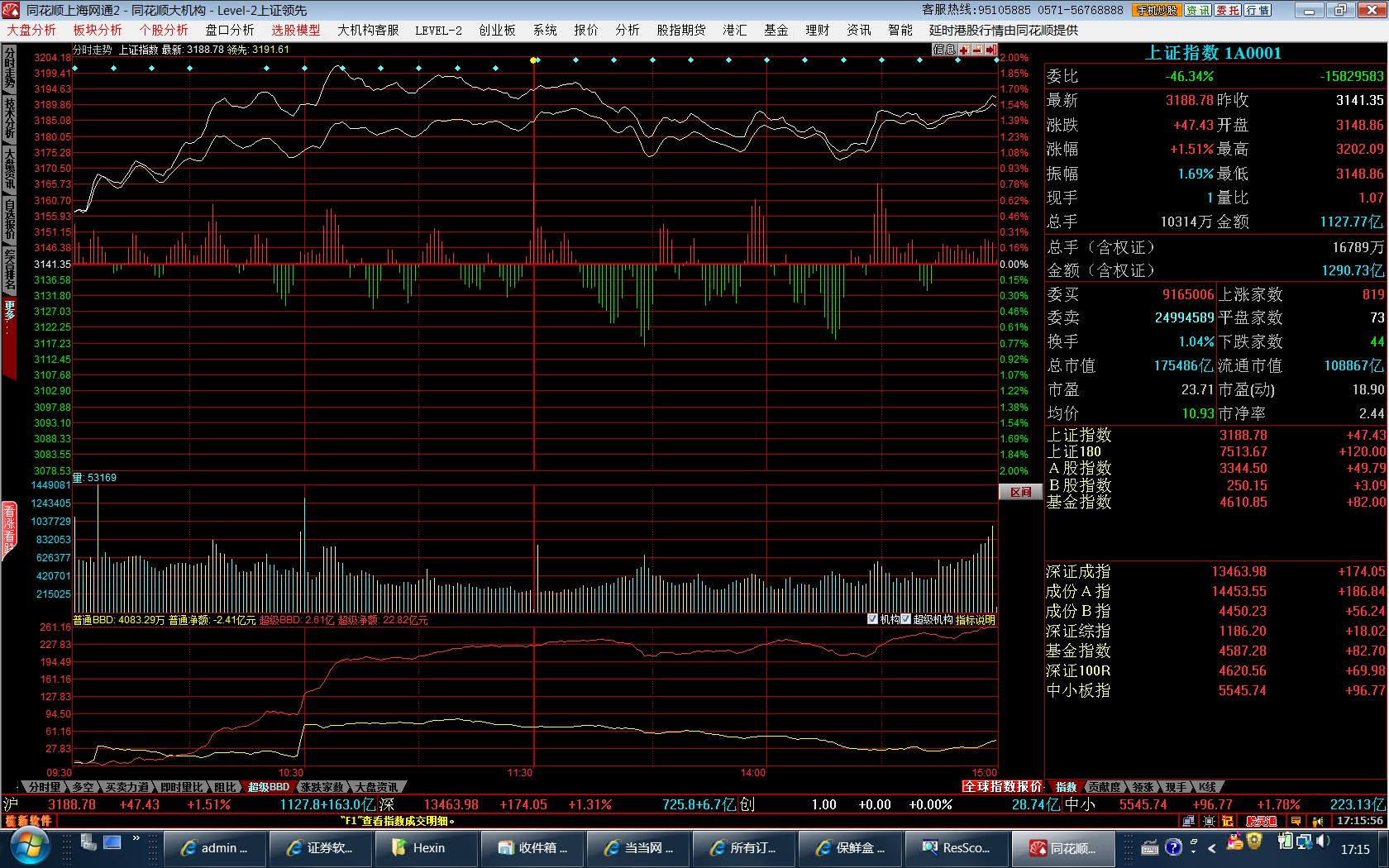Click the brightness sun status bar icon
Screen dimensions: 1389x868
[x=1209, y=821]
